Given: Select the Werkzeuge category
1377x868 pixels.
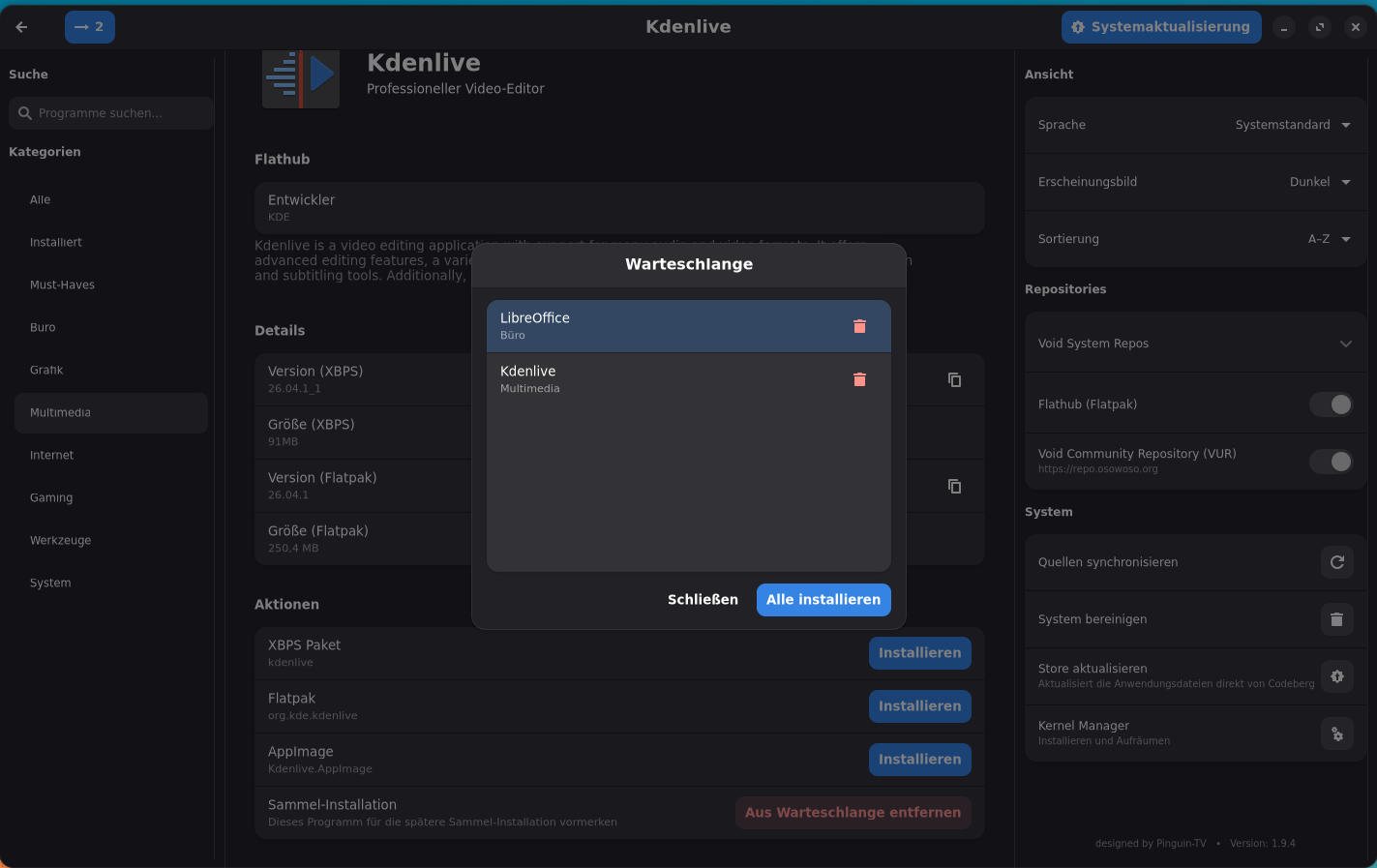Looking at the screenshot, I should [111, 541].
